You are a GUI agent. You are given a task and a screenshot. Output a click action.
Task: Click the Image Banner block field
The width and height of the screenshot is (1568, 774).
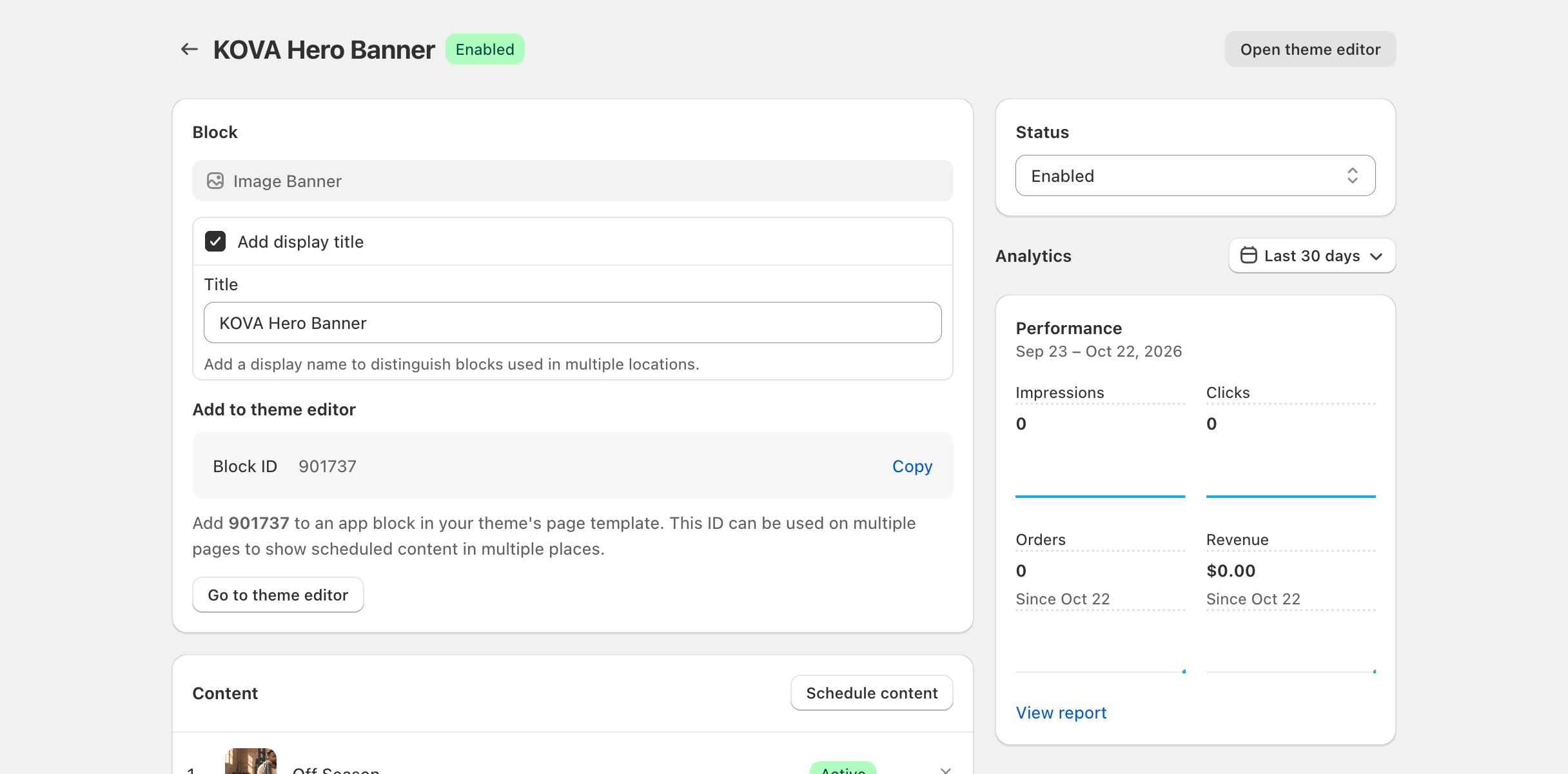[x=573, y=181]
